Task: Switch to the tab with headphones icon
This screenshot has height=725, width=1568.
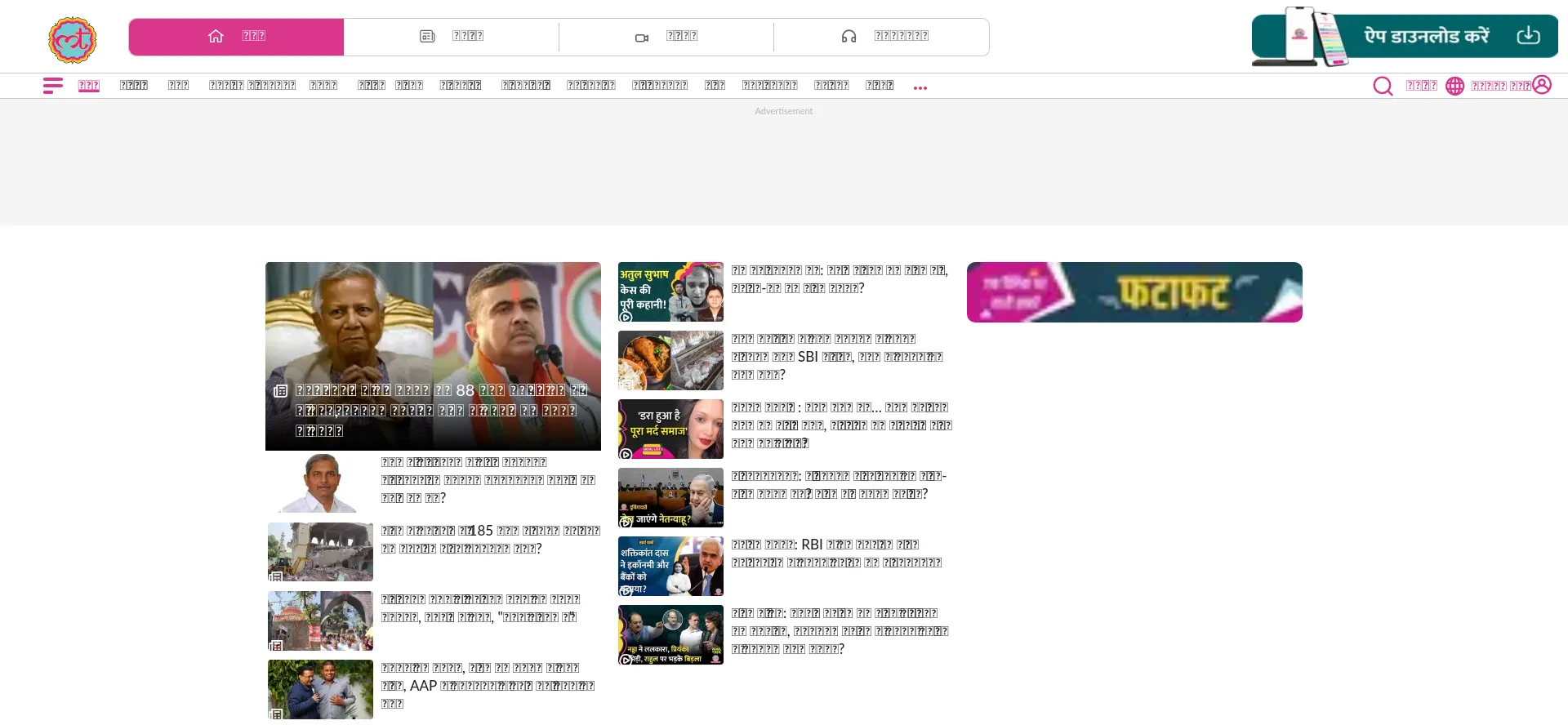Action: 882,37
